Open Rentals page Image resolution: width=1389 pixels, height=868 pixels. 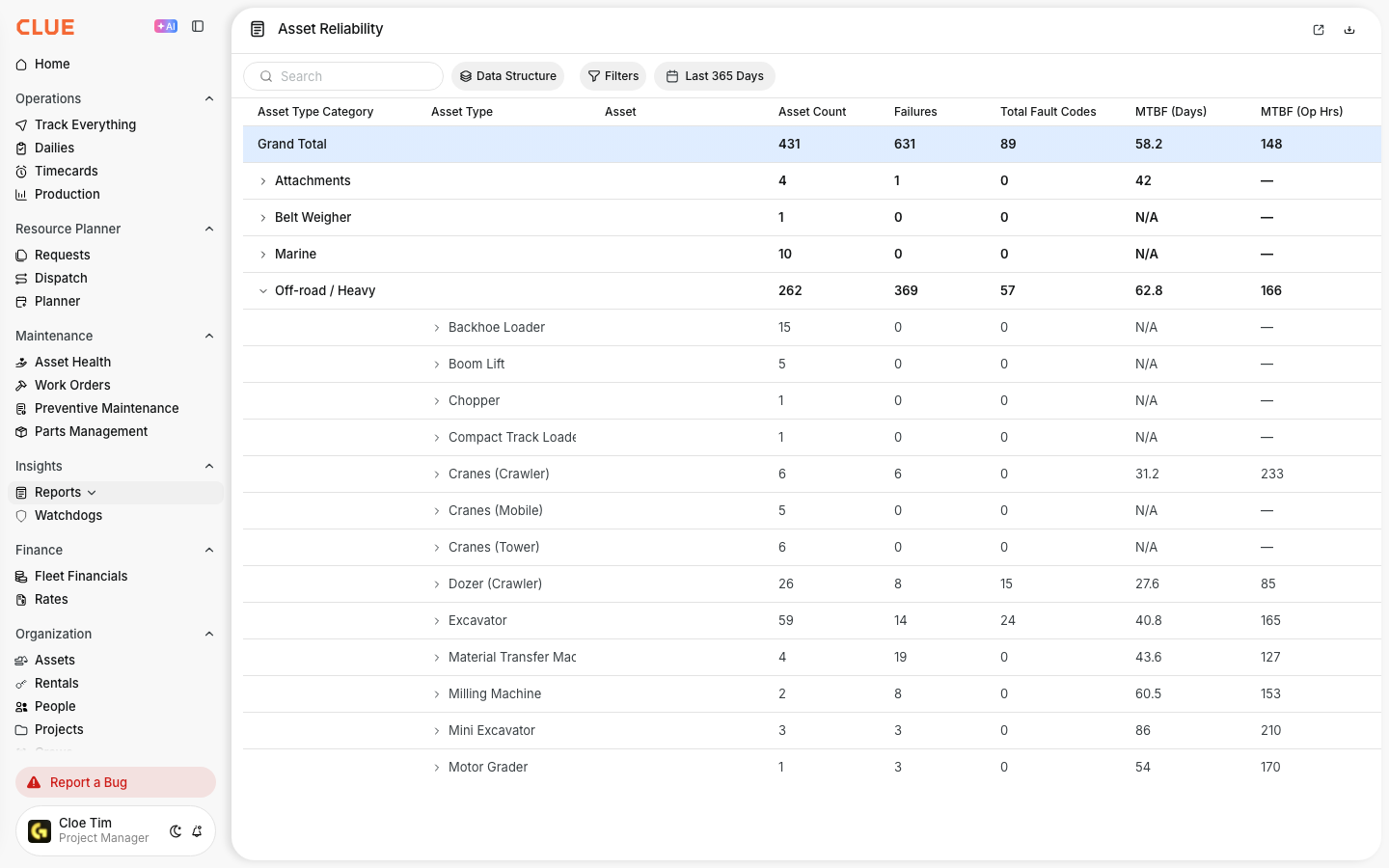click(x=56, y=683)
